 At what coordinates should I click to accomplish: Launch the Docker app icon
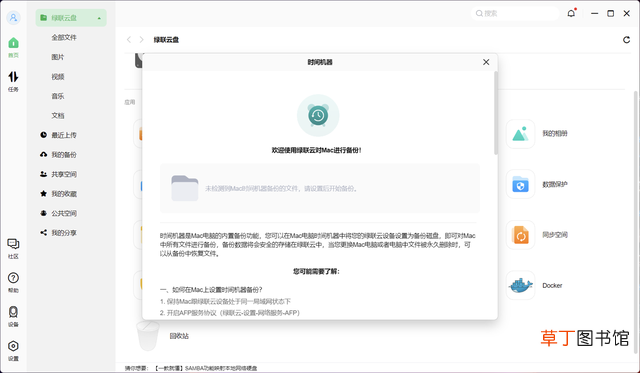(520, 285)
